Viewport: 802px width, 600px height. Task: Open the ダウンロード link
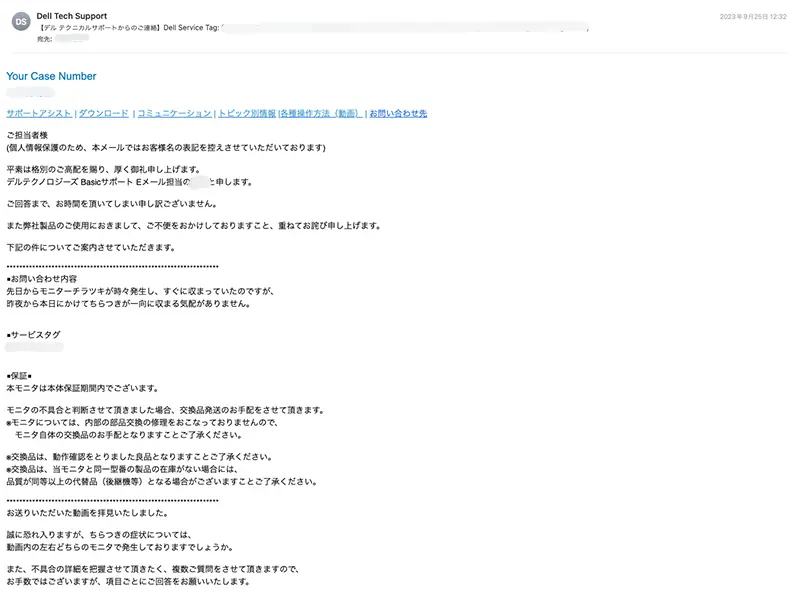point(104,114)
